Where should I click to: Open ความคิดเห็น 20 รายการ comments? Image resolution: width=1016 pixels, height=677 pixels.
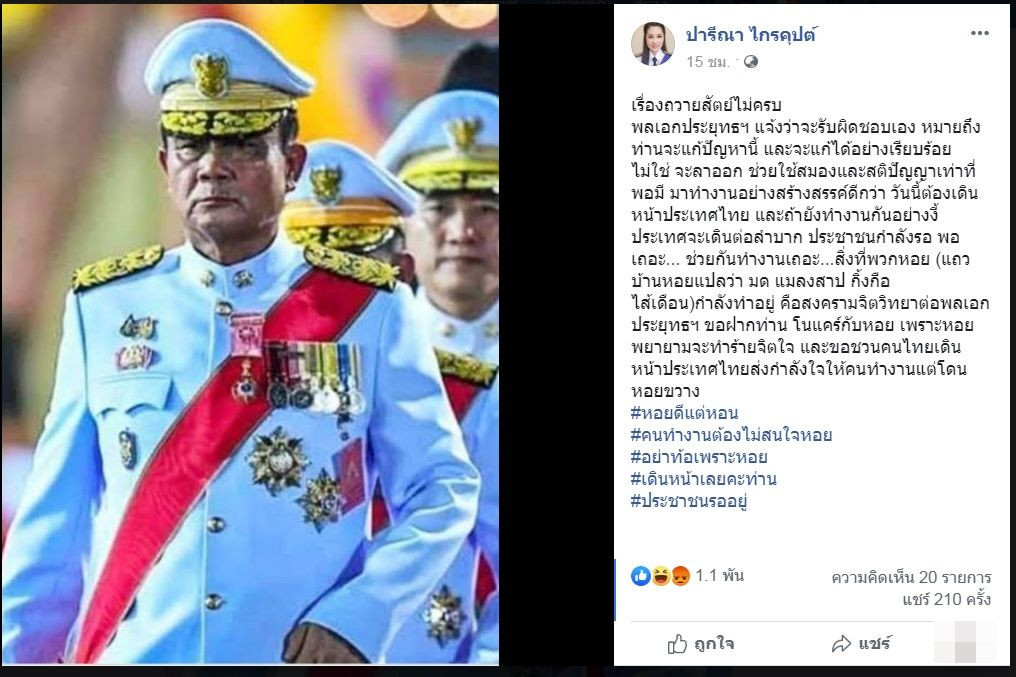coord(911,577)
